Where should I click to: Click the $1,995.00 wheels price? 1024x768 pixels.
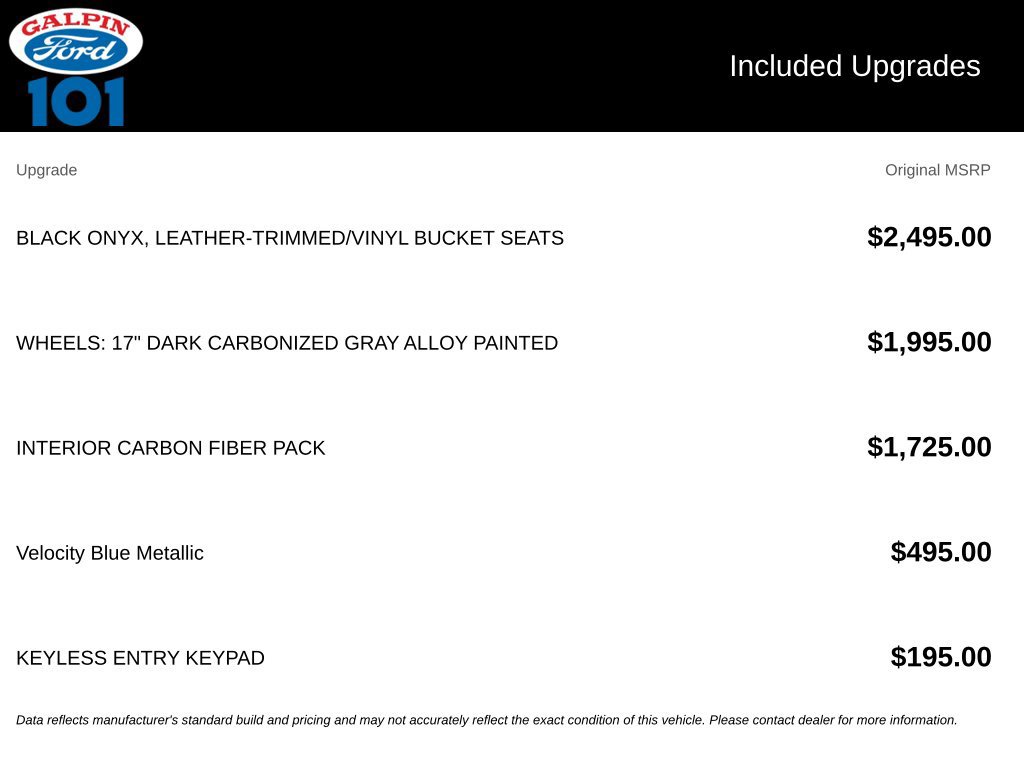point(929,342)
